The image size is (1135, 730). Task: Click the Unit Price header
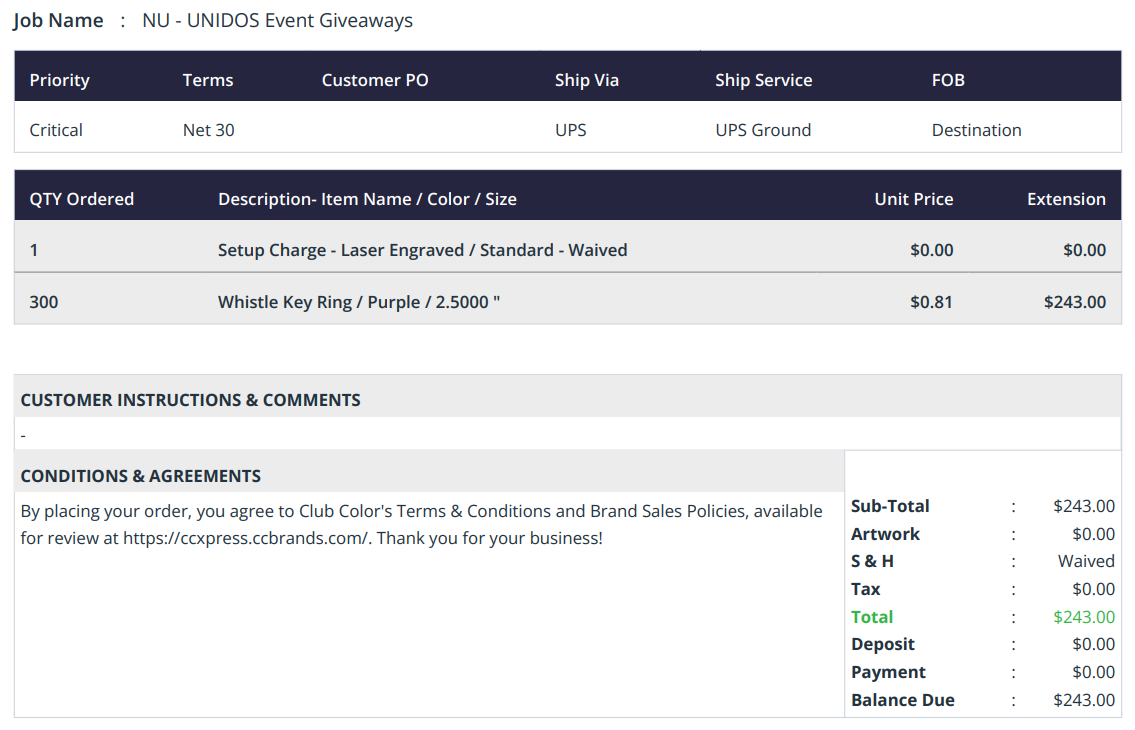click(914, 199)
